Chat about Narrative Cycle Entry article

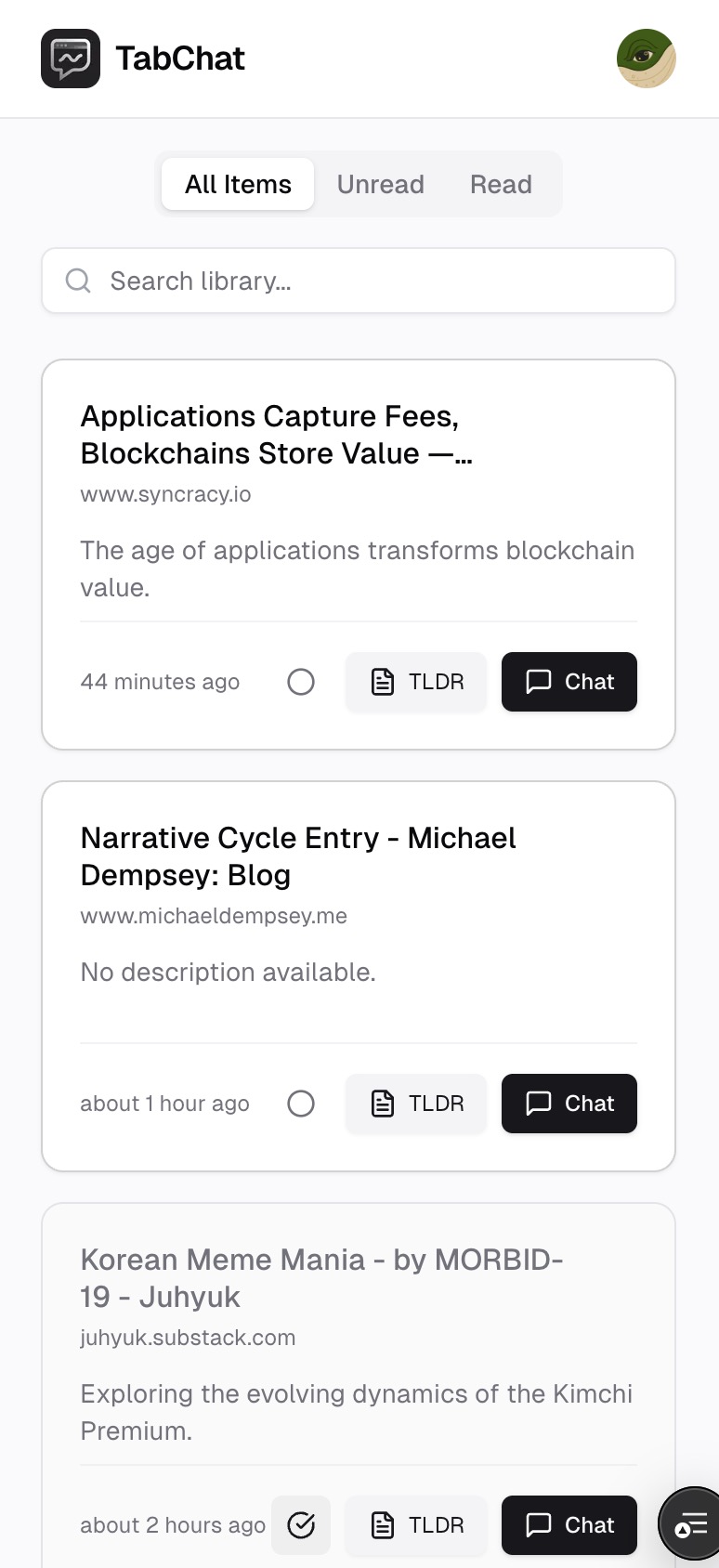tap(569, 1104)
